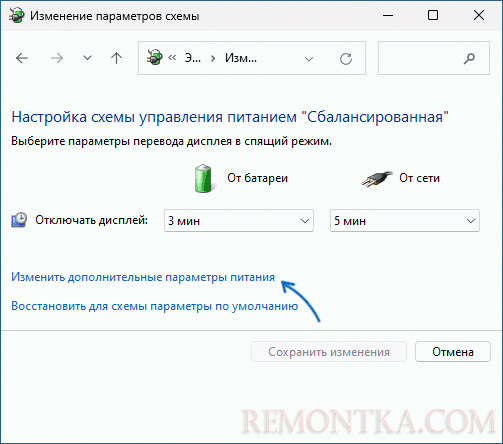The height and width of the screenshot is (444, 503).
Task: Click the 'Сохранить изменения' button
Action: coord(329,352)
